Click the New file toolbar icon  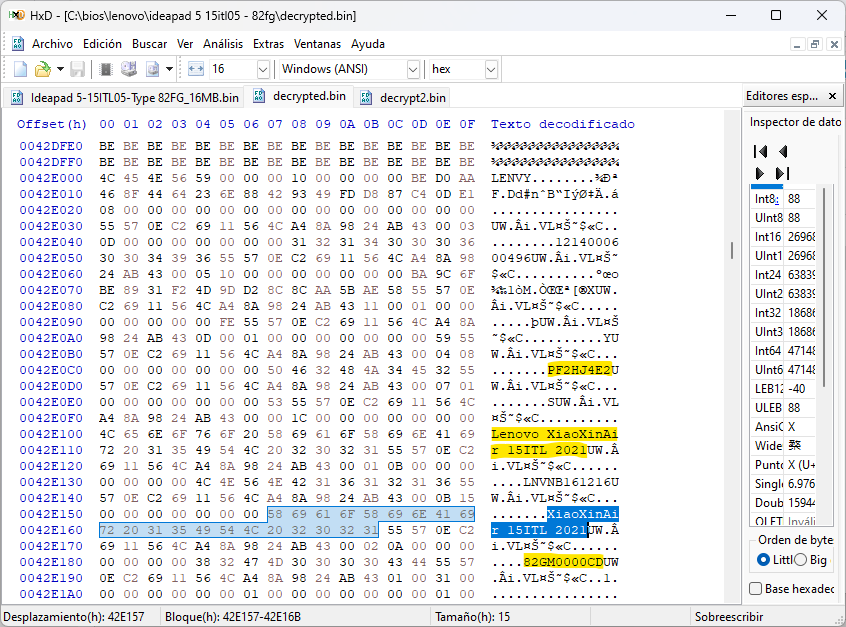[x=20, y=69]
